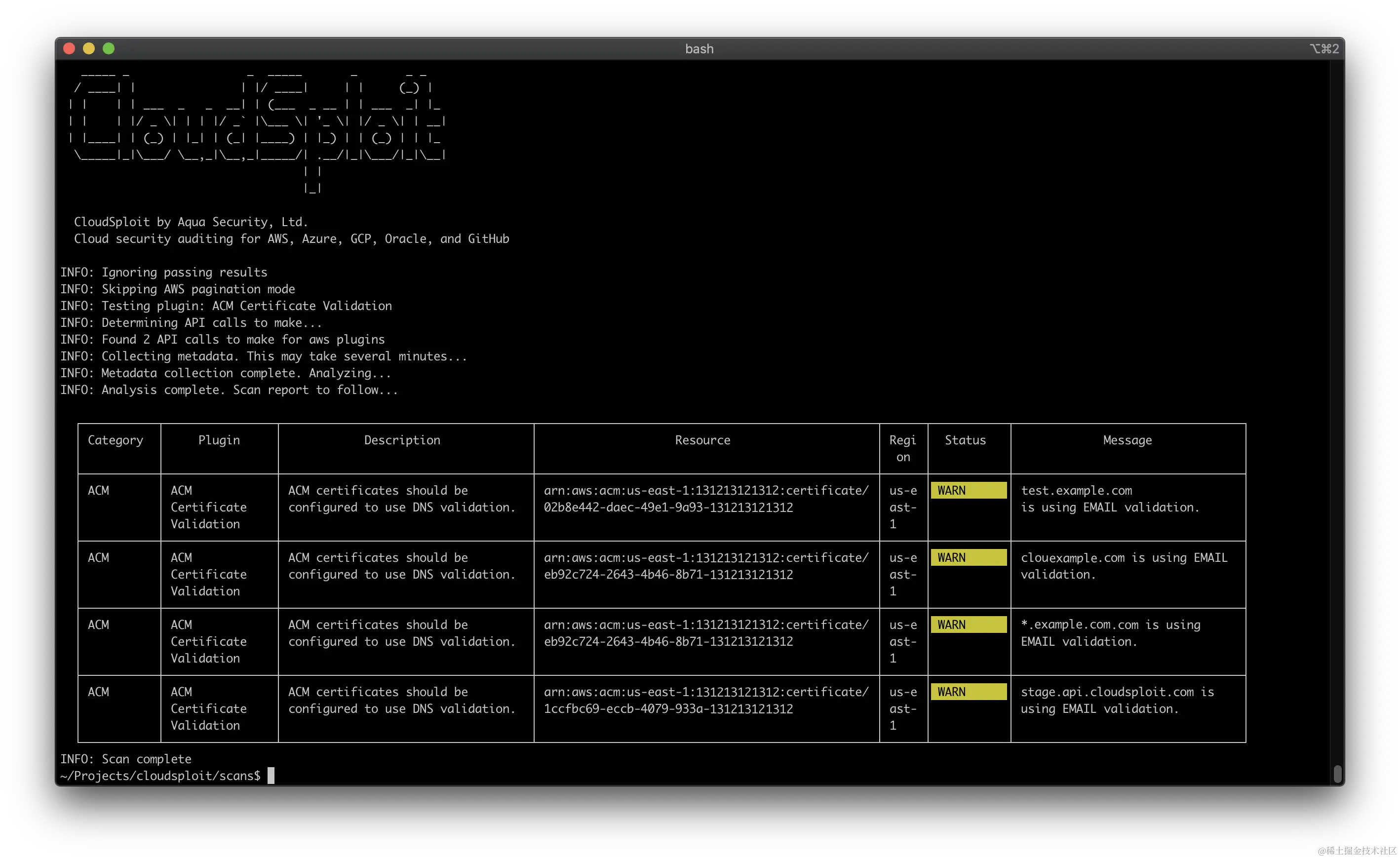Click the red close button on the bash window
This screenshot has width=1400, height=859.
click(68, 48)
